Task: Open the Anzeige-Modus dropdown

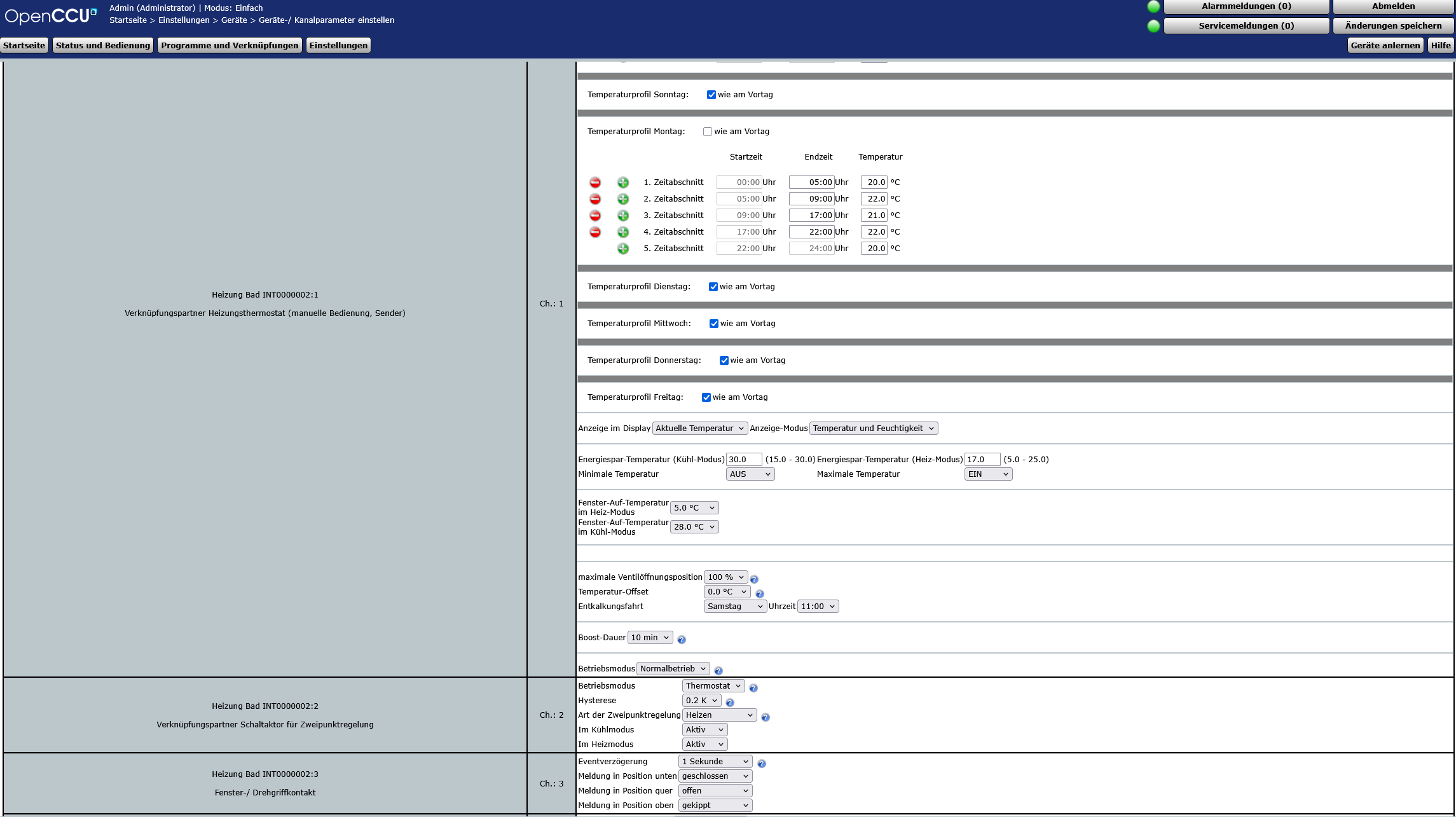Action: [x=873, y=429]
